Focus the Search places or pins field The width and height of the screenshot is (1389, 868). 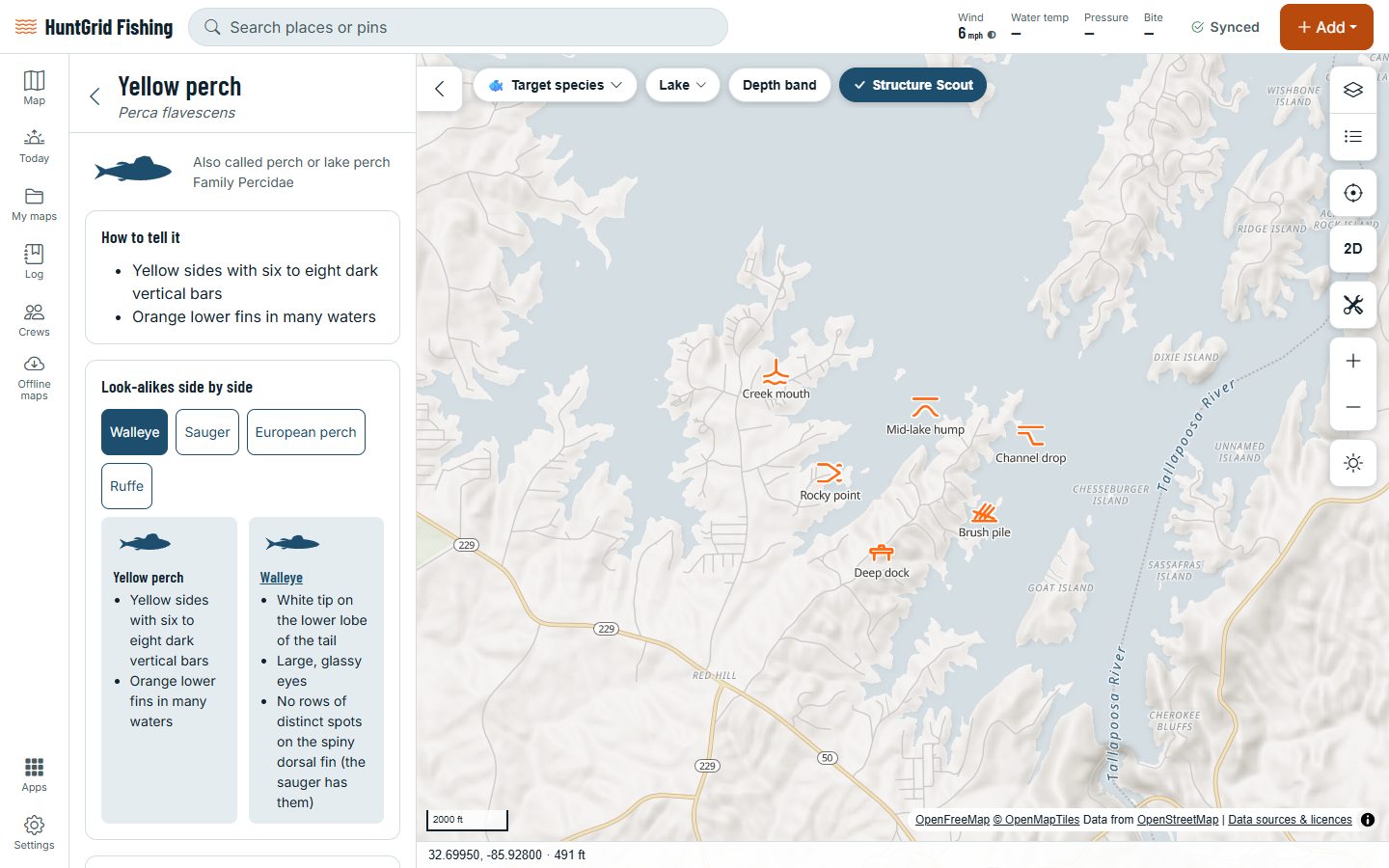[458, 27]
